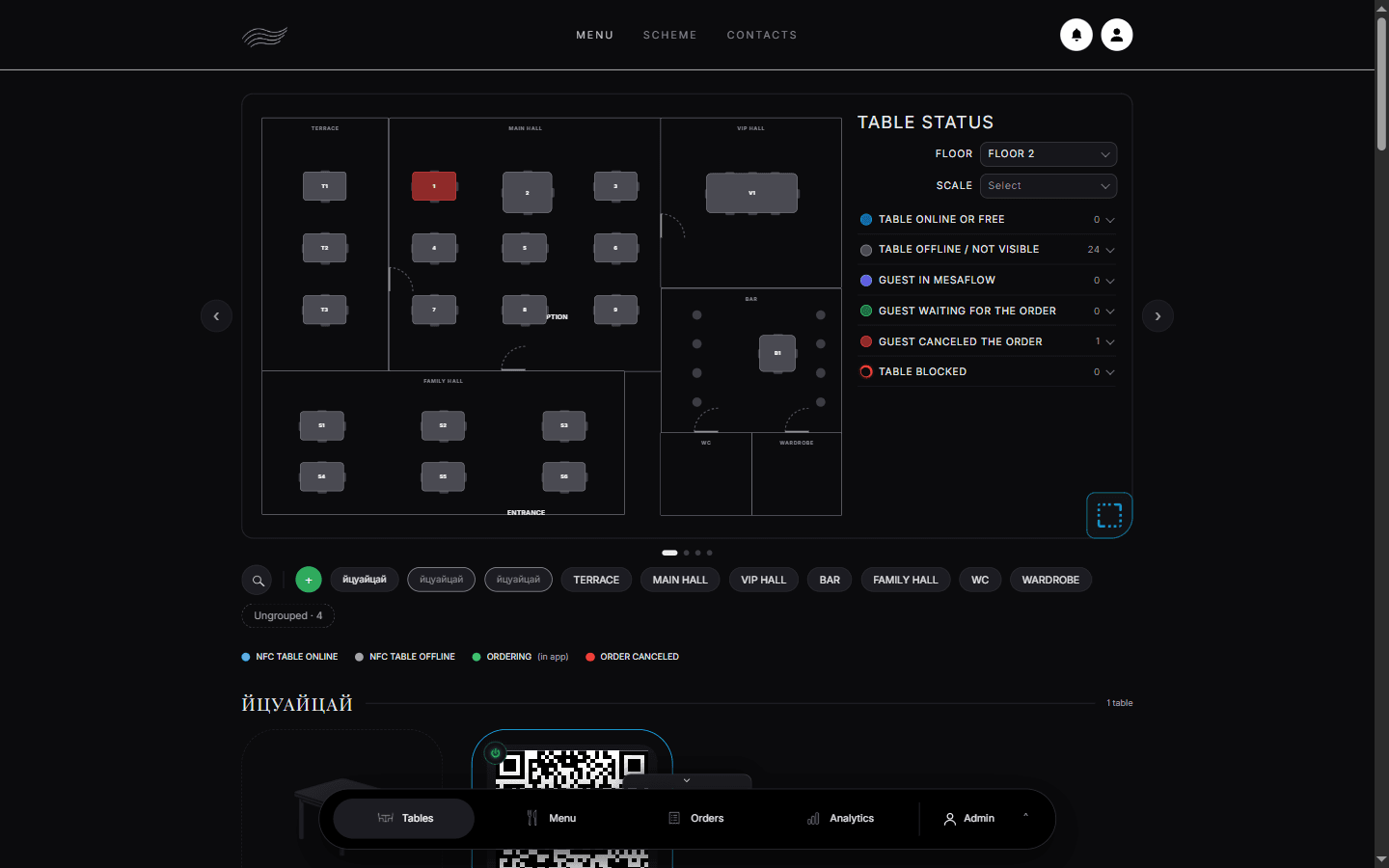Select the Ungrouped · 4 chip

tap(288, 616)
